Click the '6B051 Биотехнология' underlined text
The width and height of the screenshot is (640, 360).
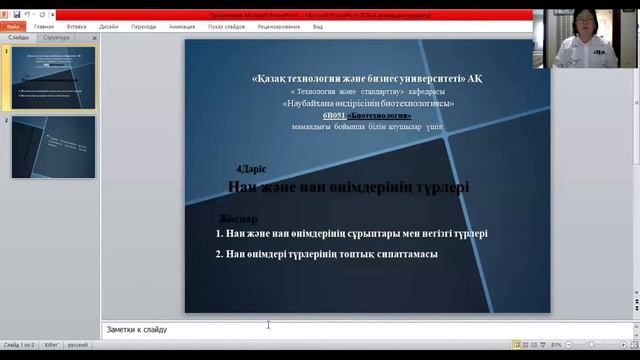[x=367, y=116]
